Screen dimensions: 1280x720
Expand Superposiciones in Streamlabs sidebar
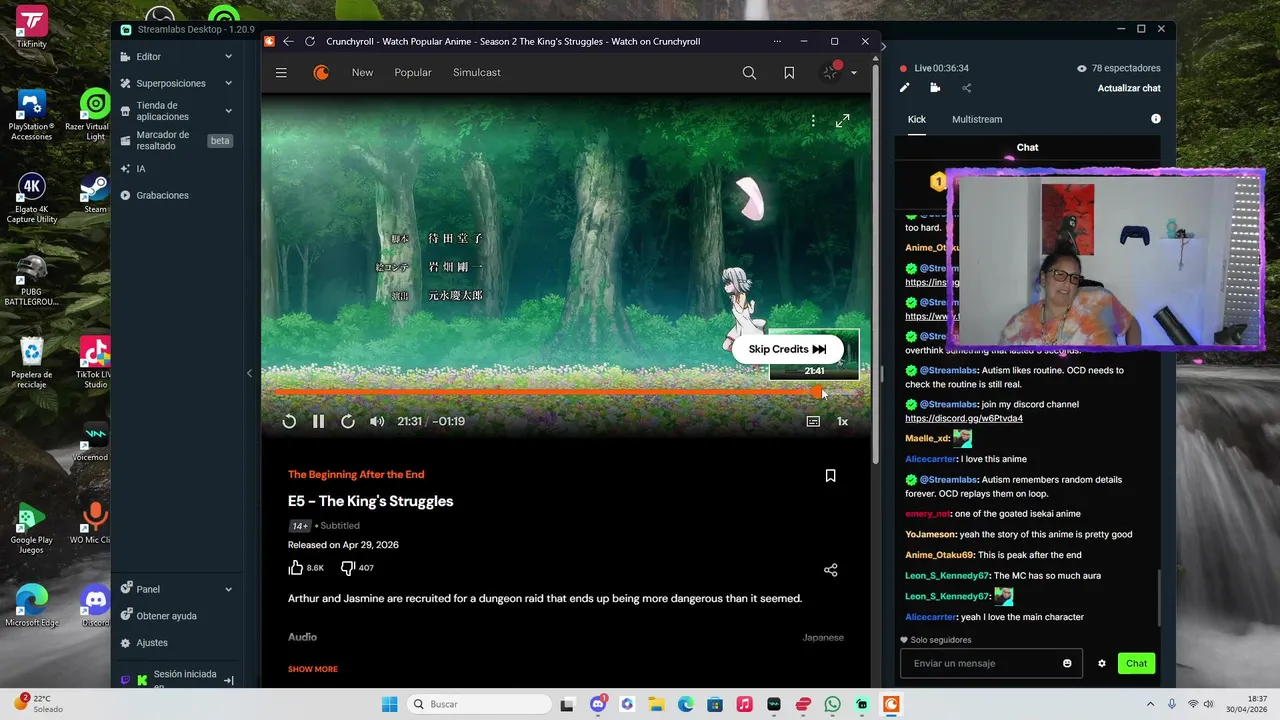(x=176, y=83)
